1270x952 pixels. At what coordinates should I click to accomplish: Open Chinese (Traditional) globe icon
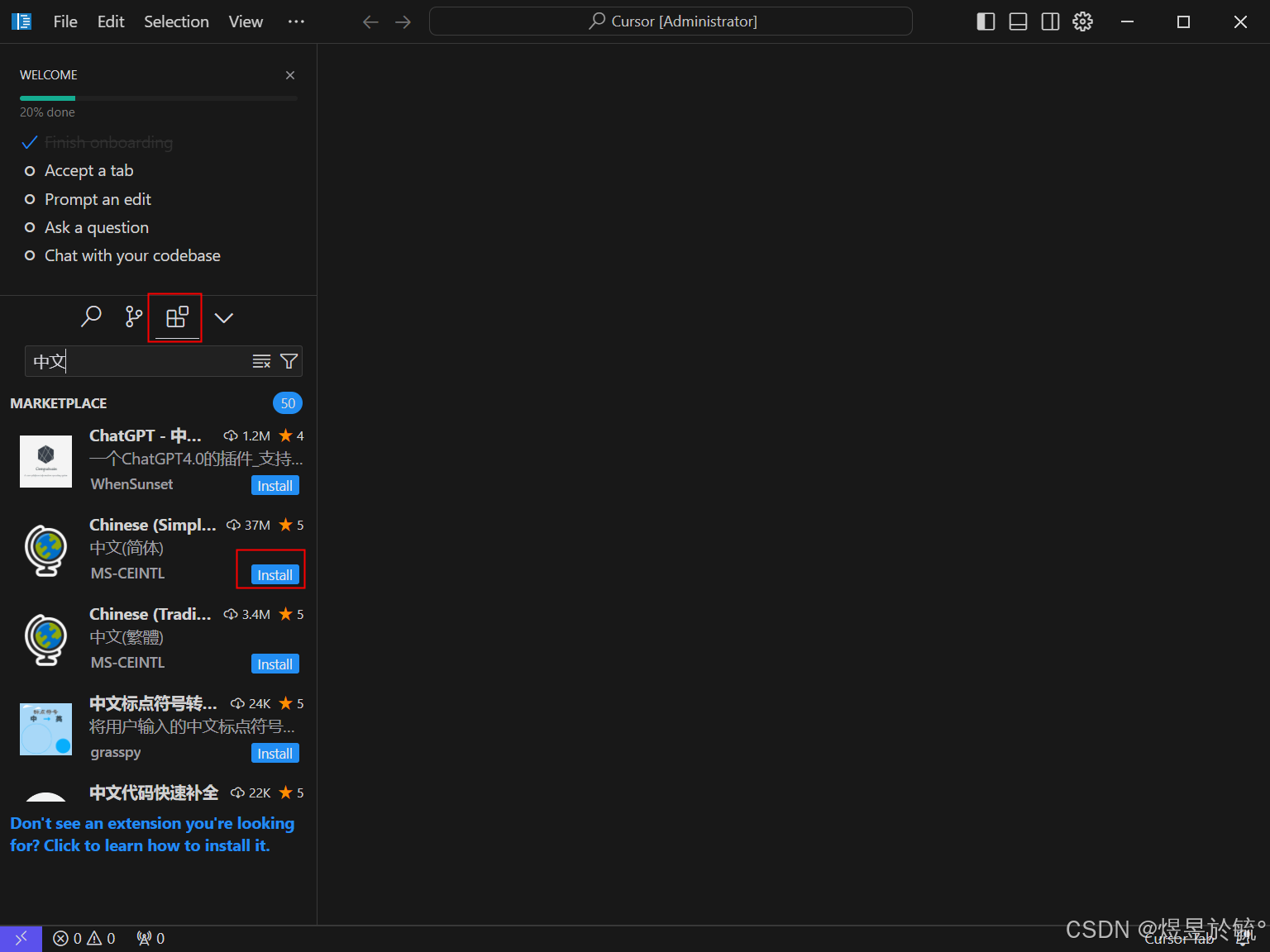click(45, 640)
